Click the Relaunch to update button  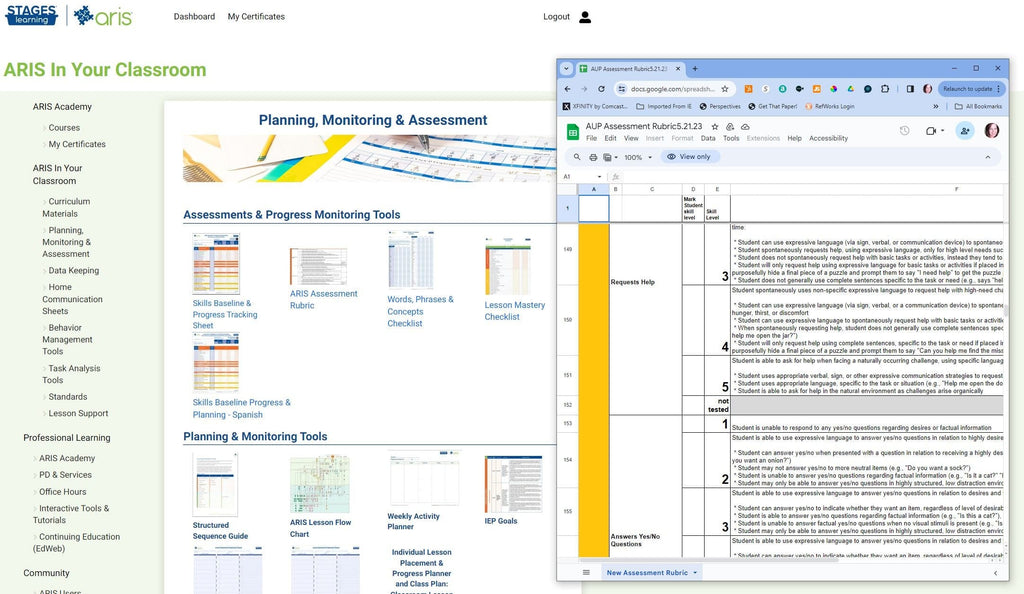[967, 89]
